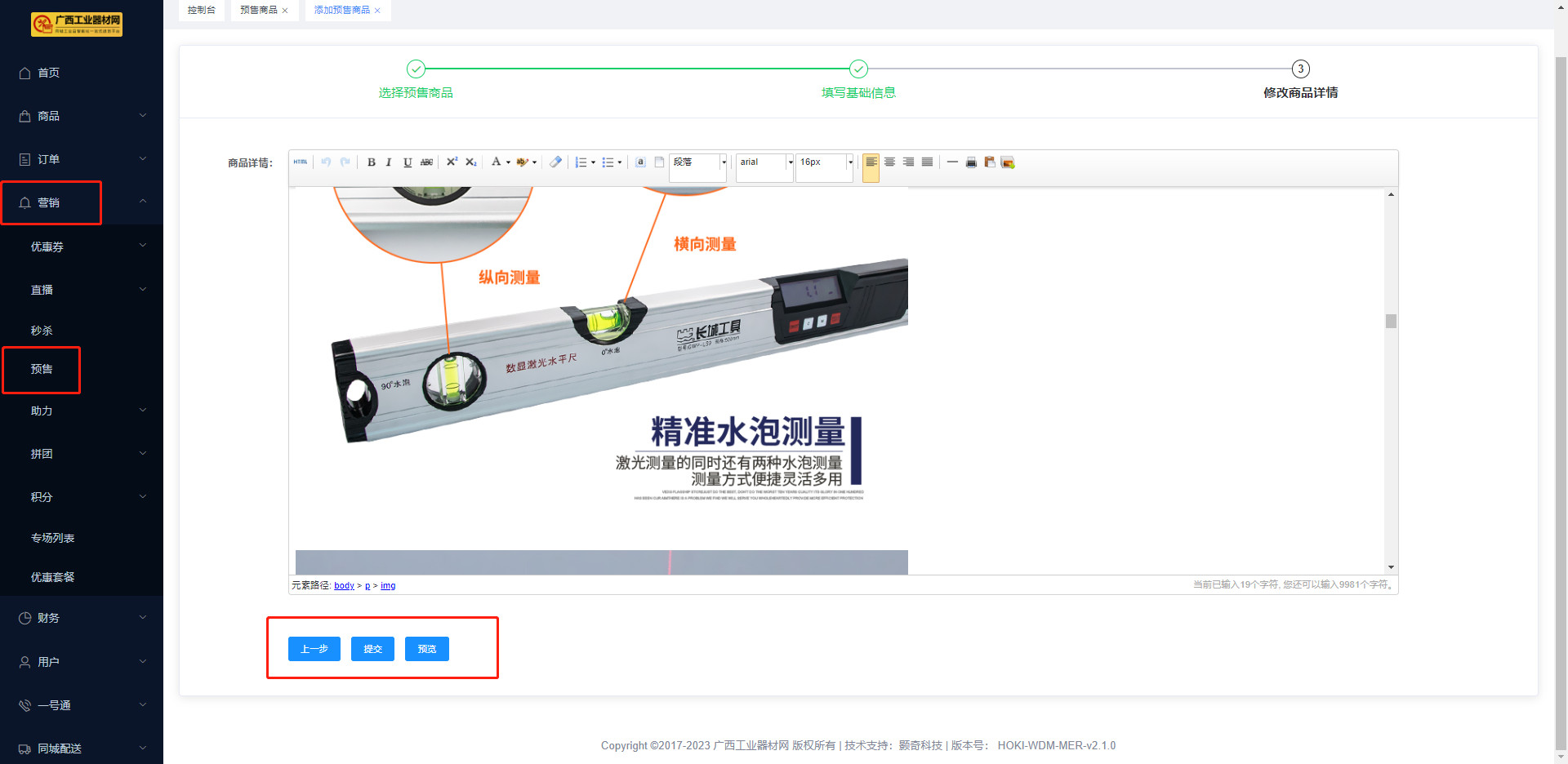Open the arial font family dropdown

point(764,162)
